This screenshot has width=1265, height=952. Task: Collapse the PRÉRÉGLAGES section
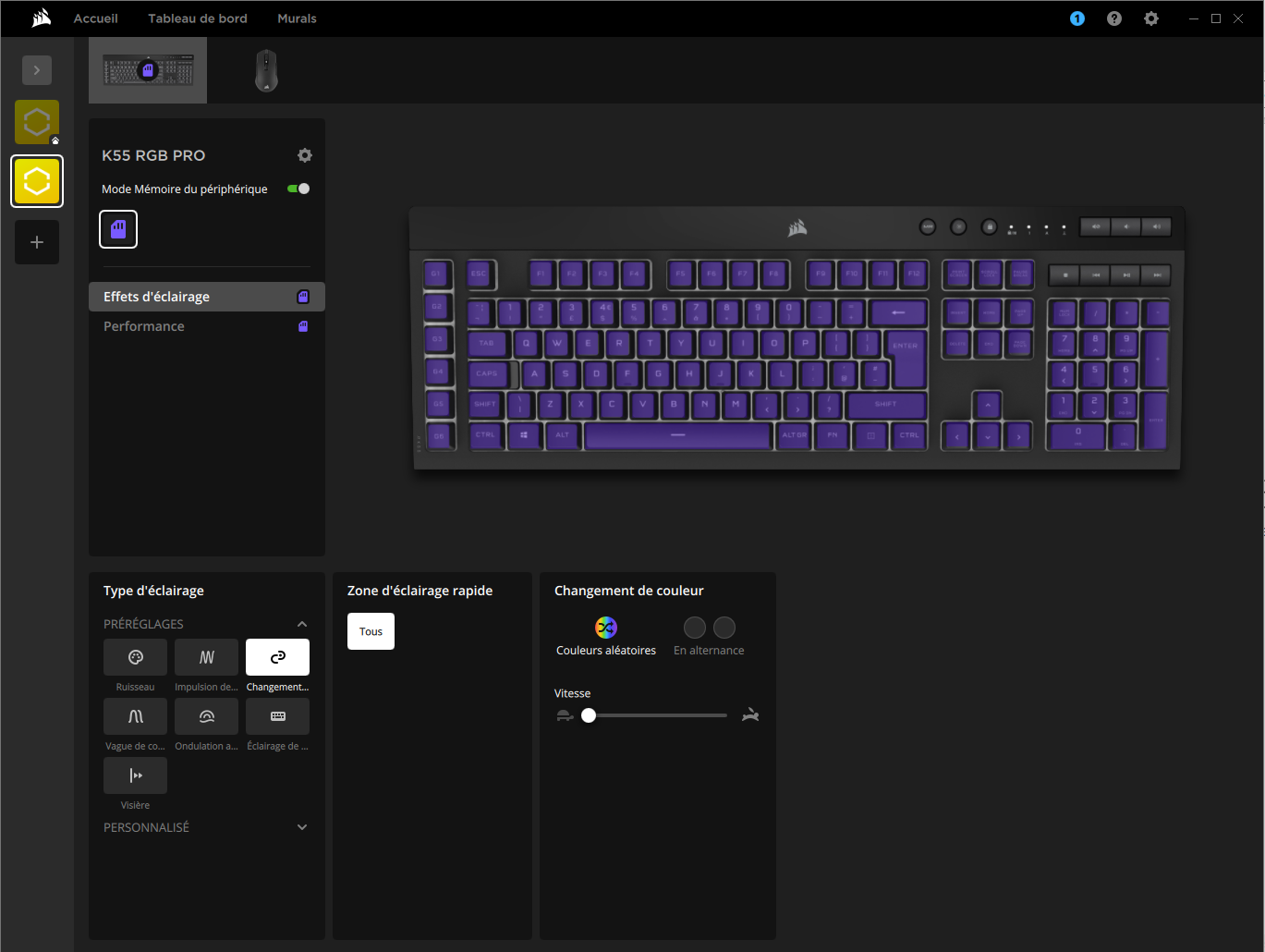click(302, 624)
